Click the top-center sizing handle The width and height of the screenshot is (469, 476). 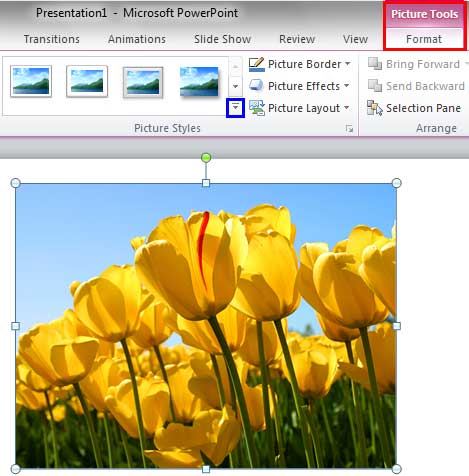click(206, 183)
